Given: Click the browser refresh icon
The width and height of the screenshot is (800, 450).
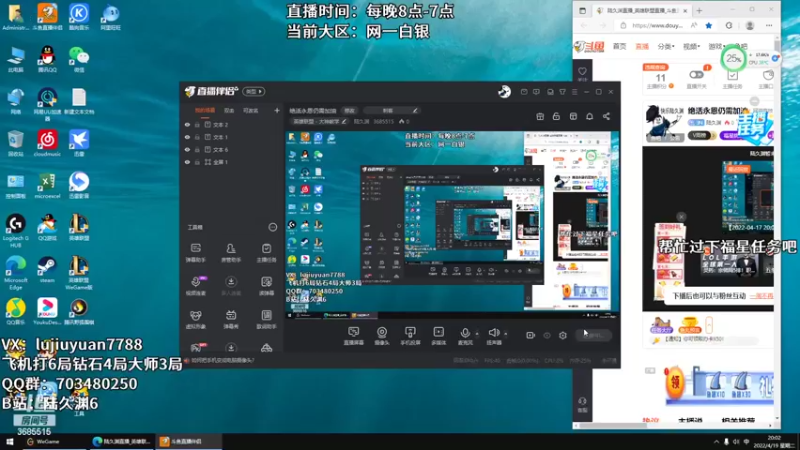Looking at the screenshot, I should (729, 26).
